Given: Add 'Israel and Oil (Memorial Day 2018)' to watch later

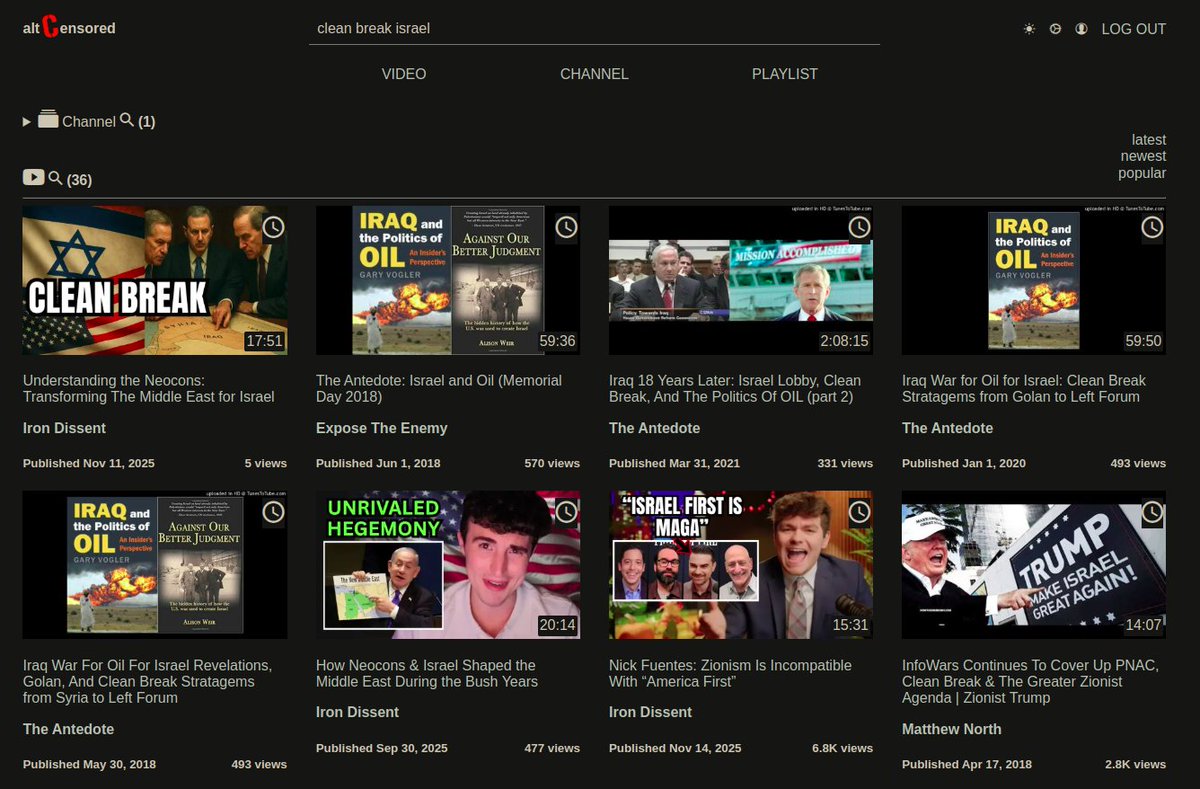Looking at the screenshot, I should coord(566,227).
